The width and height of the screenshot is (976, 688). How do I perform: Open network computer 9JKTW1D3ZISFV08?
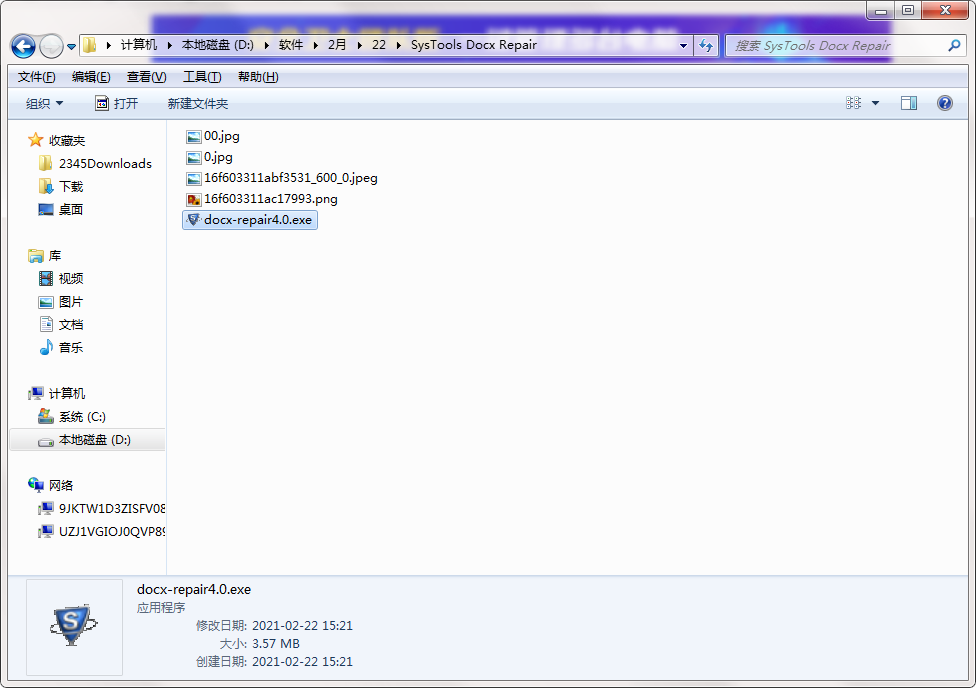click(x=112, y=509)
